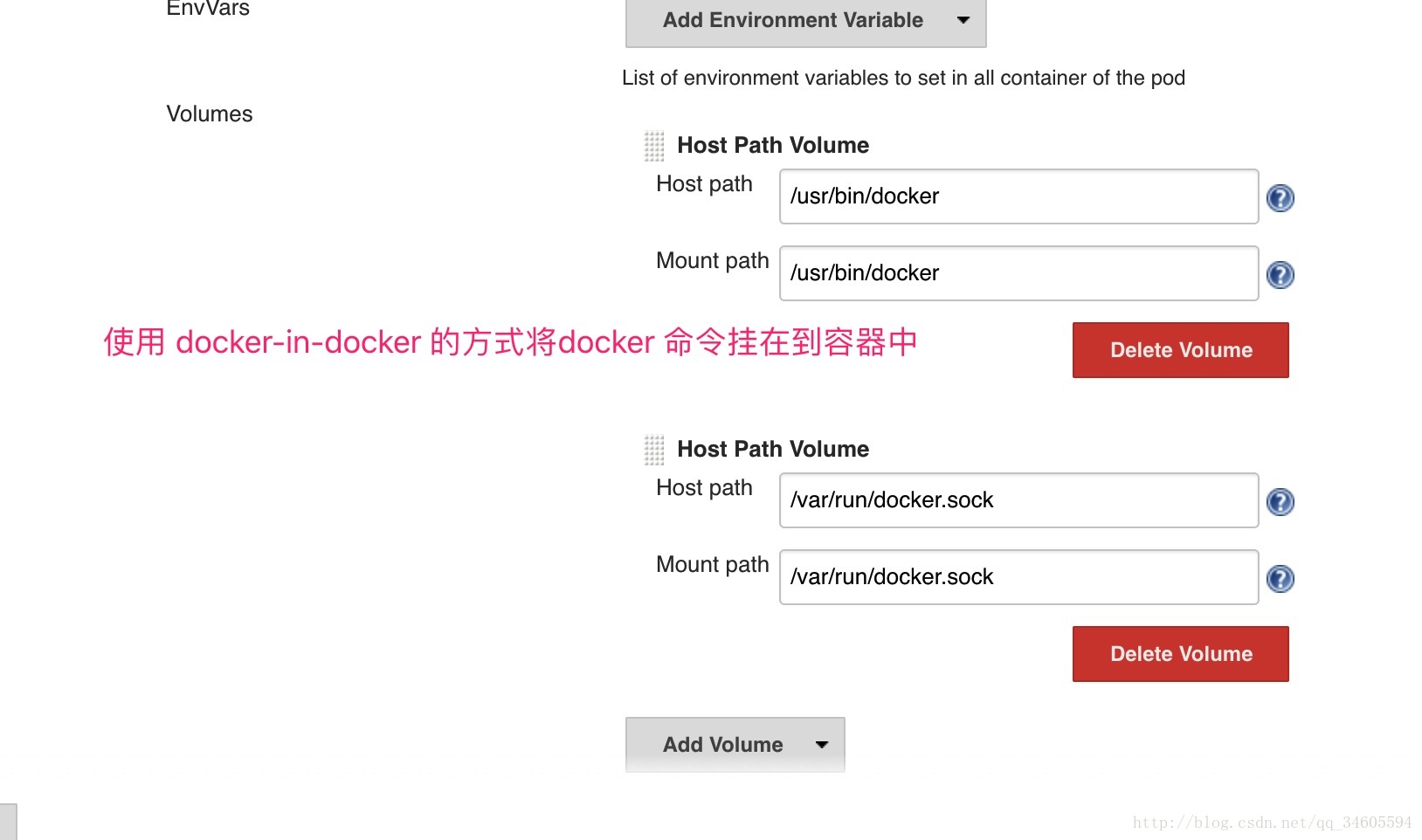Click the second Host Path Volume heading
Screen dimensions: 1422x840
point(773,449)
